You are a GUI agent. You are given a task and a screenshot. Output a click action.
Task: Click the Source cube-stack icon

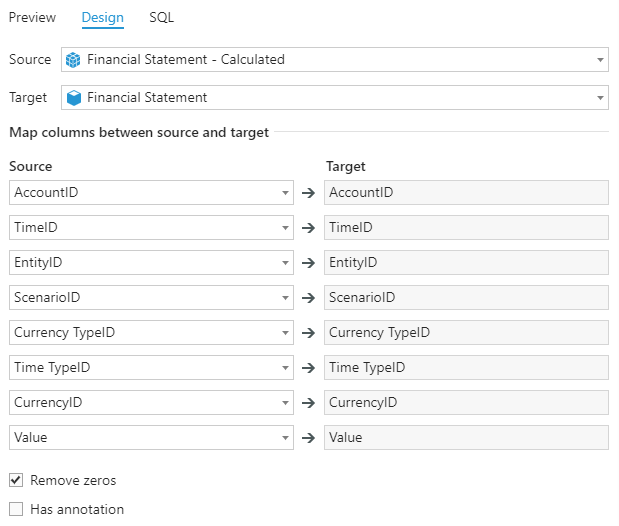[73, 60]
